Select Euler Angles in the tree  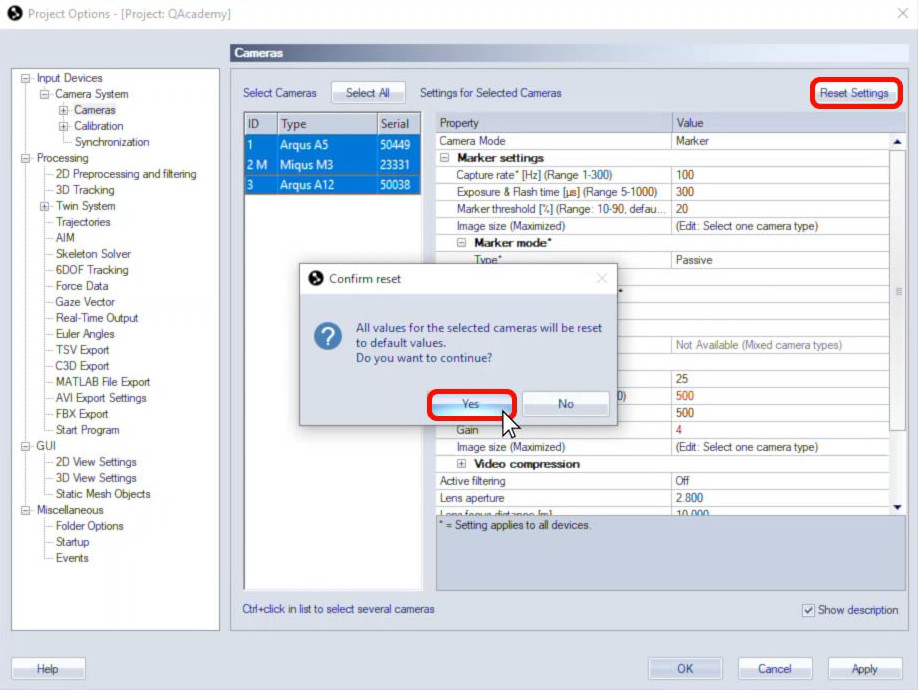click(x=85, y=334)
